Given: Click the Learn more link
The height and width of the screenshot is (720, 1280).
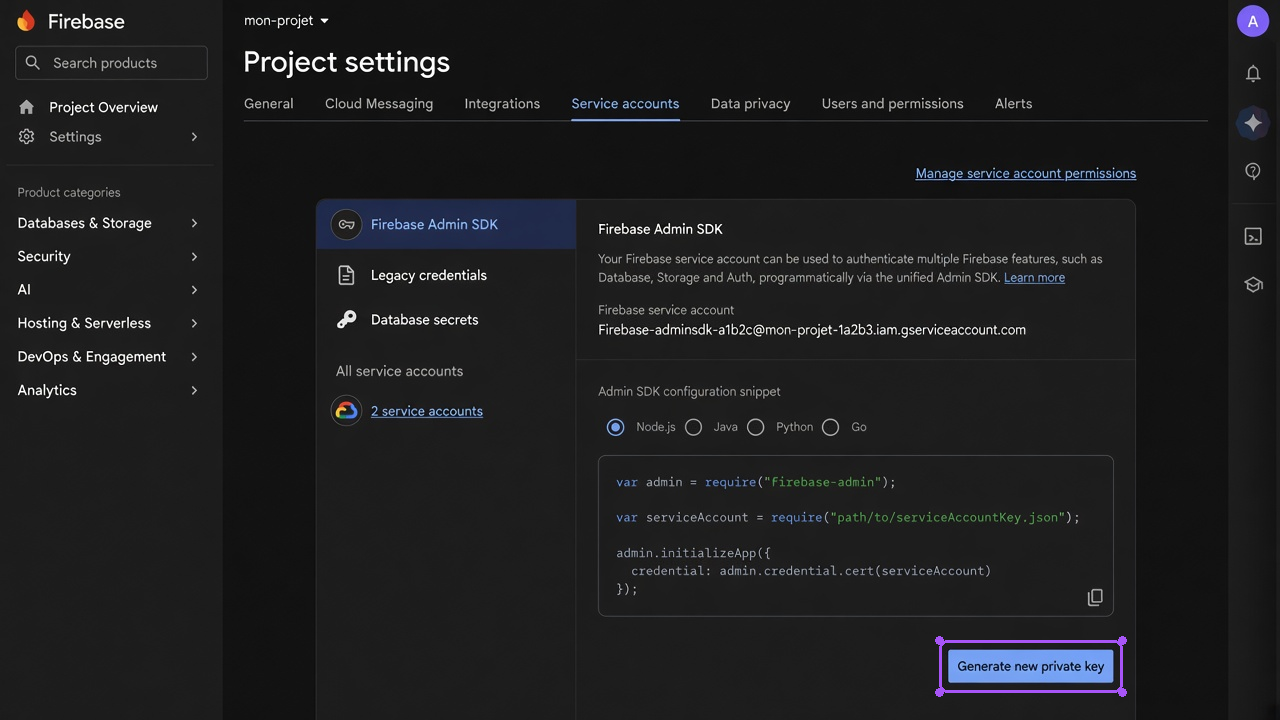Looking at the screenshot, I should [x=1034, y=278].
